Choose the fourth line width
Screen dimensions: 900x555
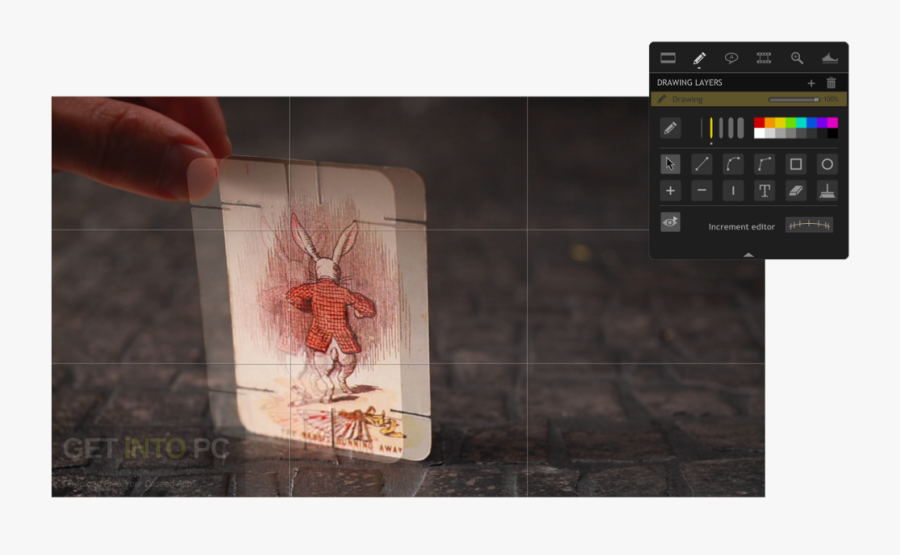[731, 127]
